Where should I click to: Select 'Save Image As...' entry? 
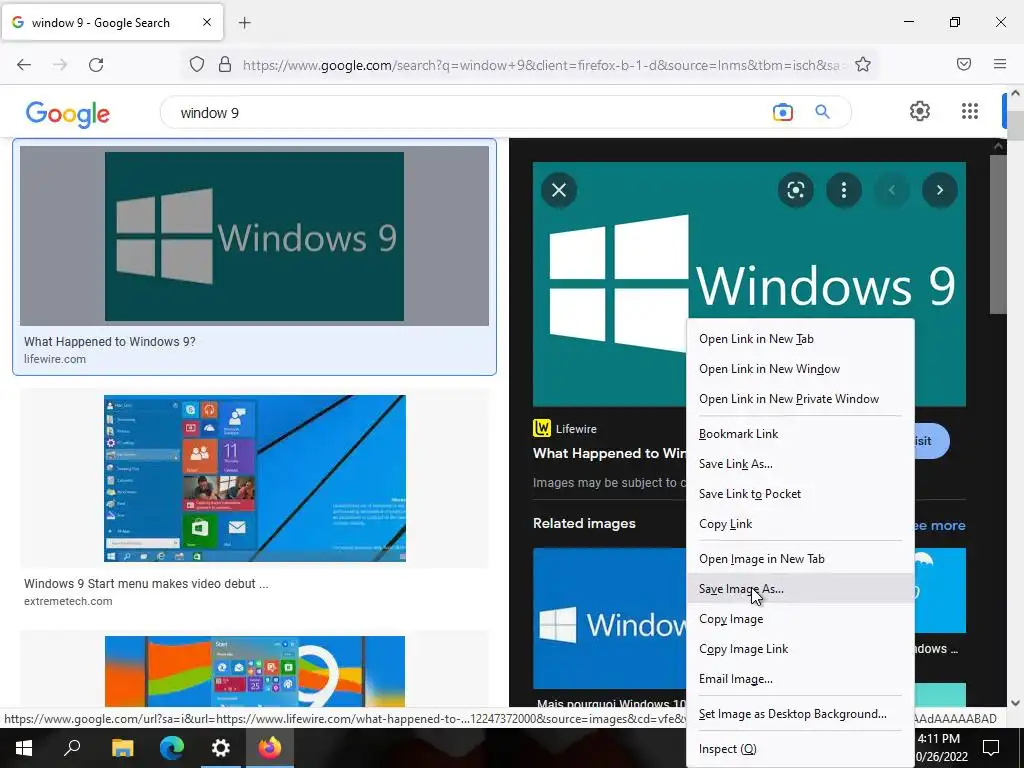[800, 589]
